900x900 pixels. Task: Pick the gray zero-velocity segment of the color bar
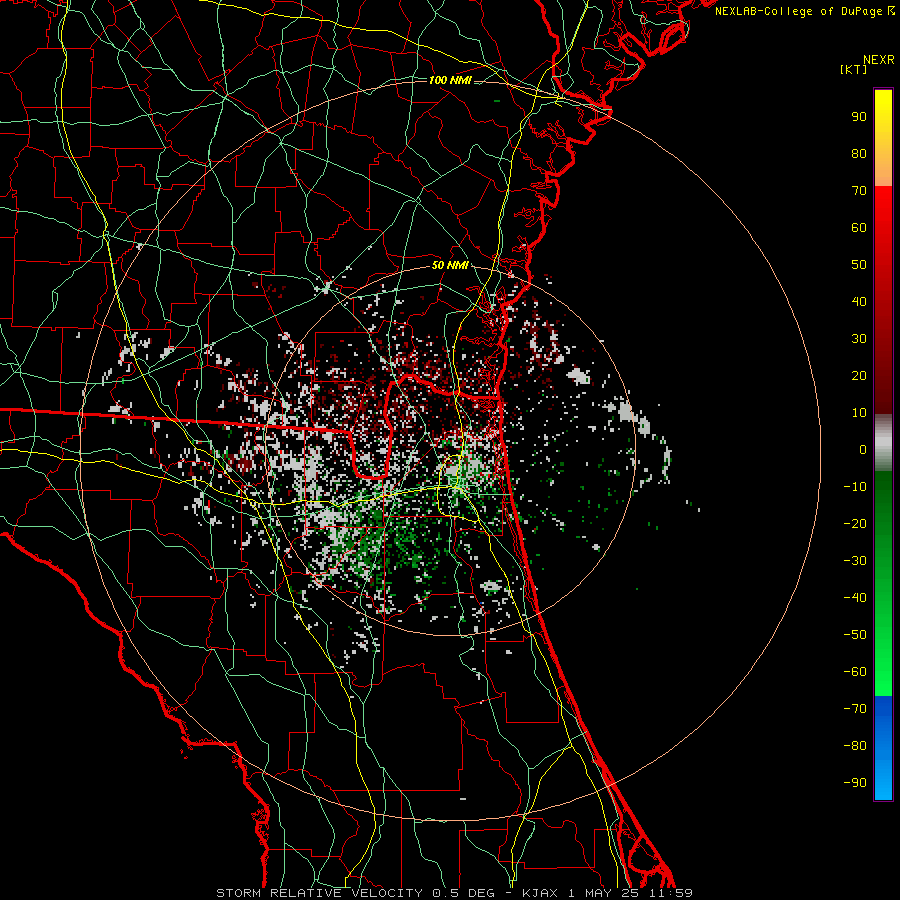coord(883,443)
